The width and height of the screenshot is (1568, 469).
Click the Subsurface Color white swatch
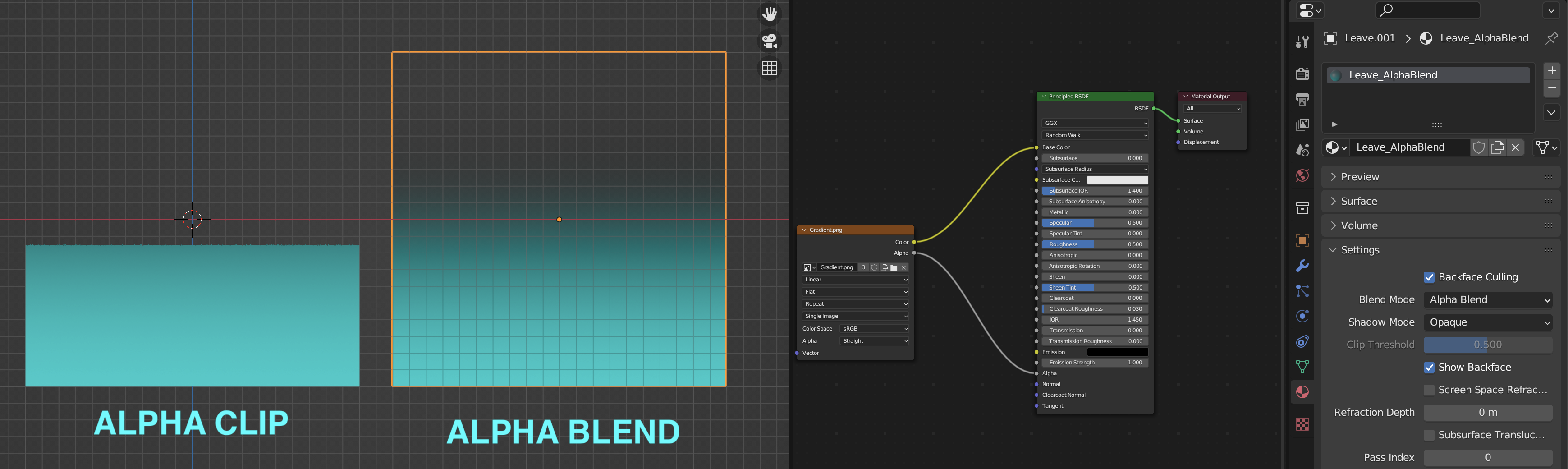[1117, 179]
